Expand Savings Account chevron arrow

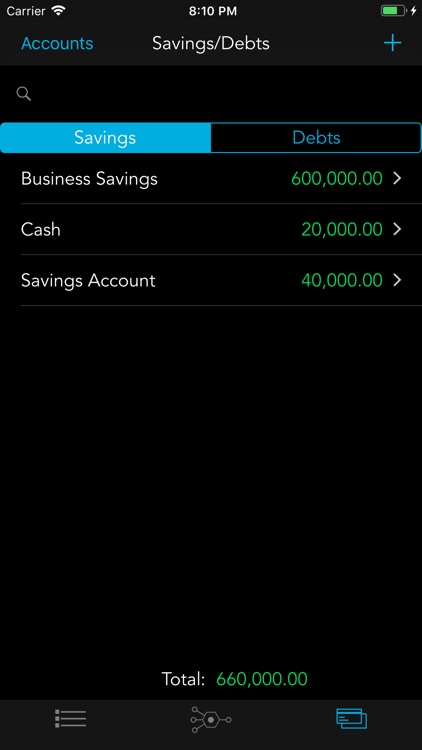click(x=397, y=280)
